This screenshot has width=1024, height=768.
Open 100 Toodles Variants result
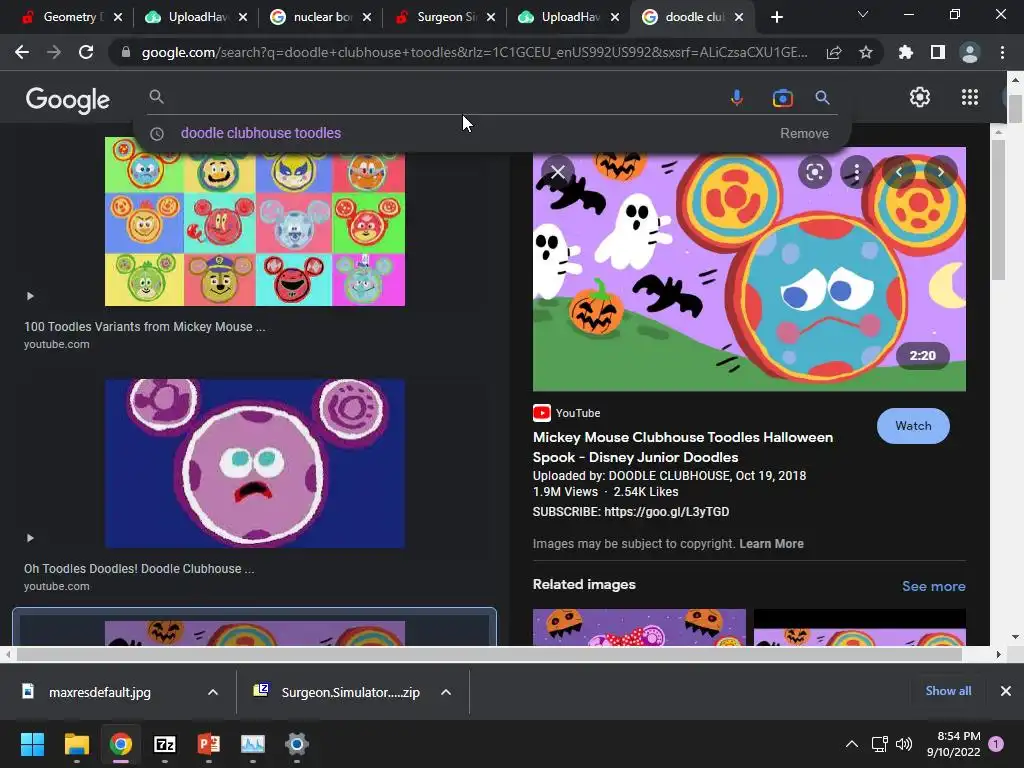tap(145, 327)
